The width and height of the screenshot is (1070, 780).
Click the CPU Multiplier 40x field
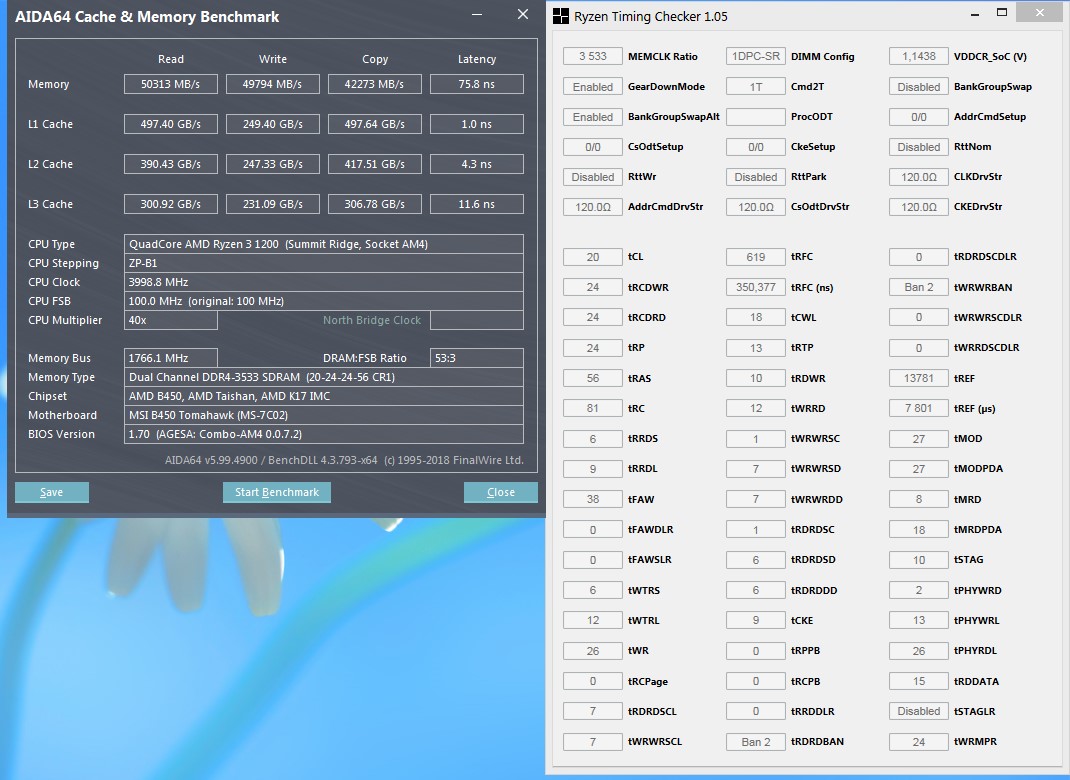[171, 320]
